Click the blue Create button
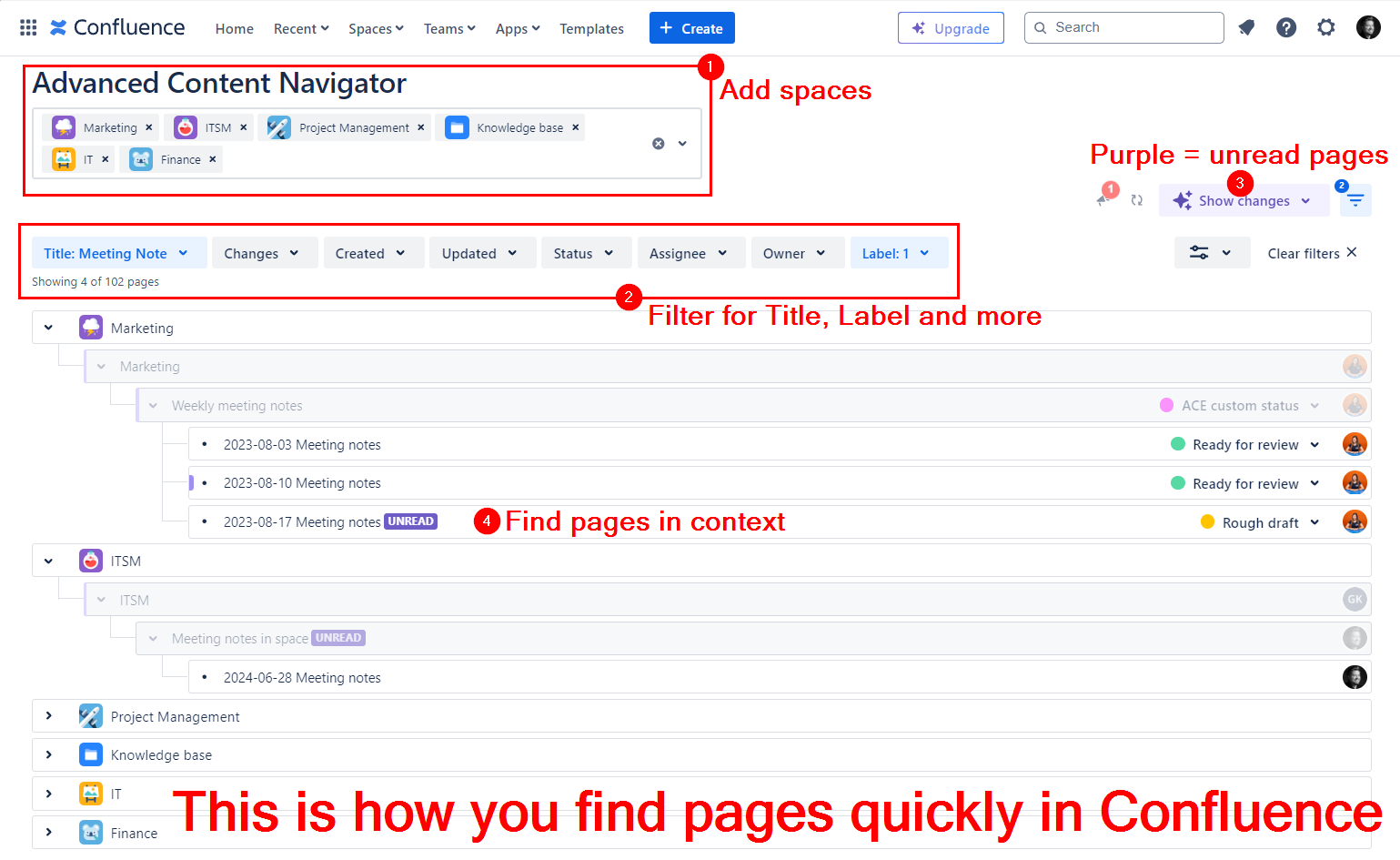This screenshot has width=1400, height=860. tap(691, 28)
